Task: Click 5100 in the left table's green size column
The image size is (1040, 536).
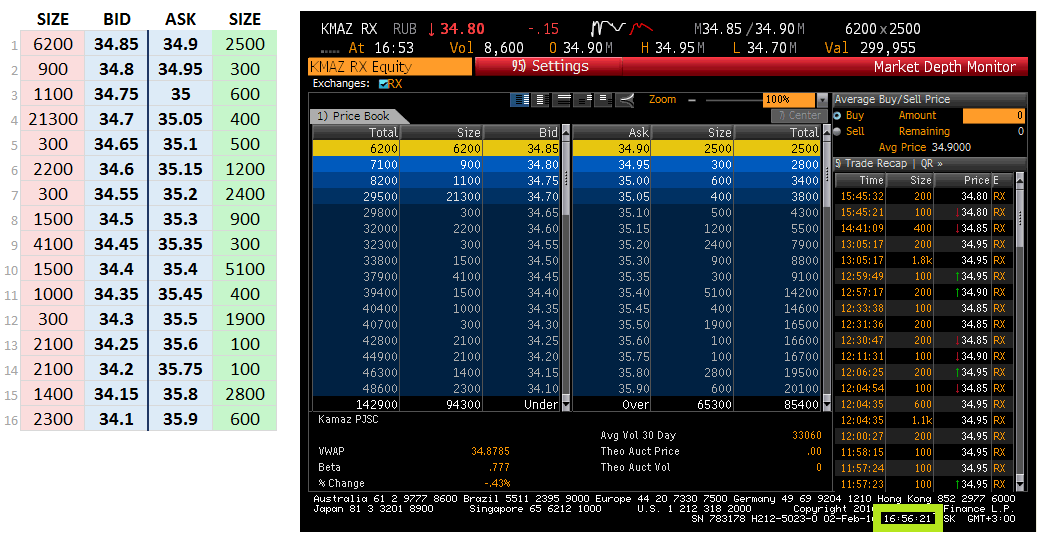Action: click(x=244, y=269)
